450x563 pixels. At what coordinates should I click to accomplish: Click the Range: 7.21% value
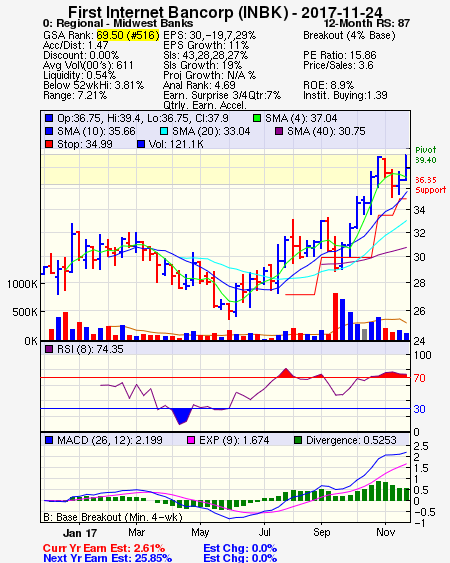[75, 96]
